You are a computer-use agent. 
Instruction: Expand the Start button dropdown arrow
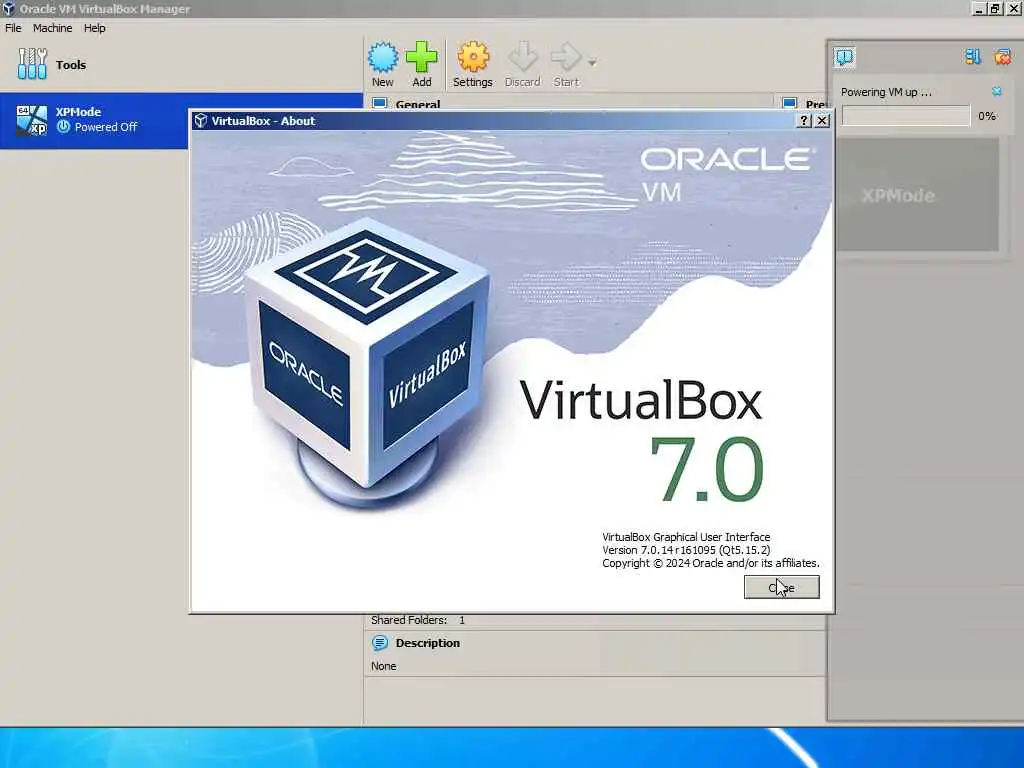click(592, 63)
